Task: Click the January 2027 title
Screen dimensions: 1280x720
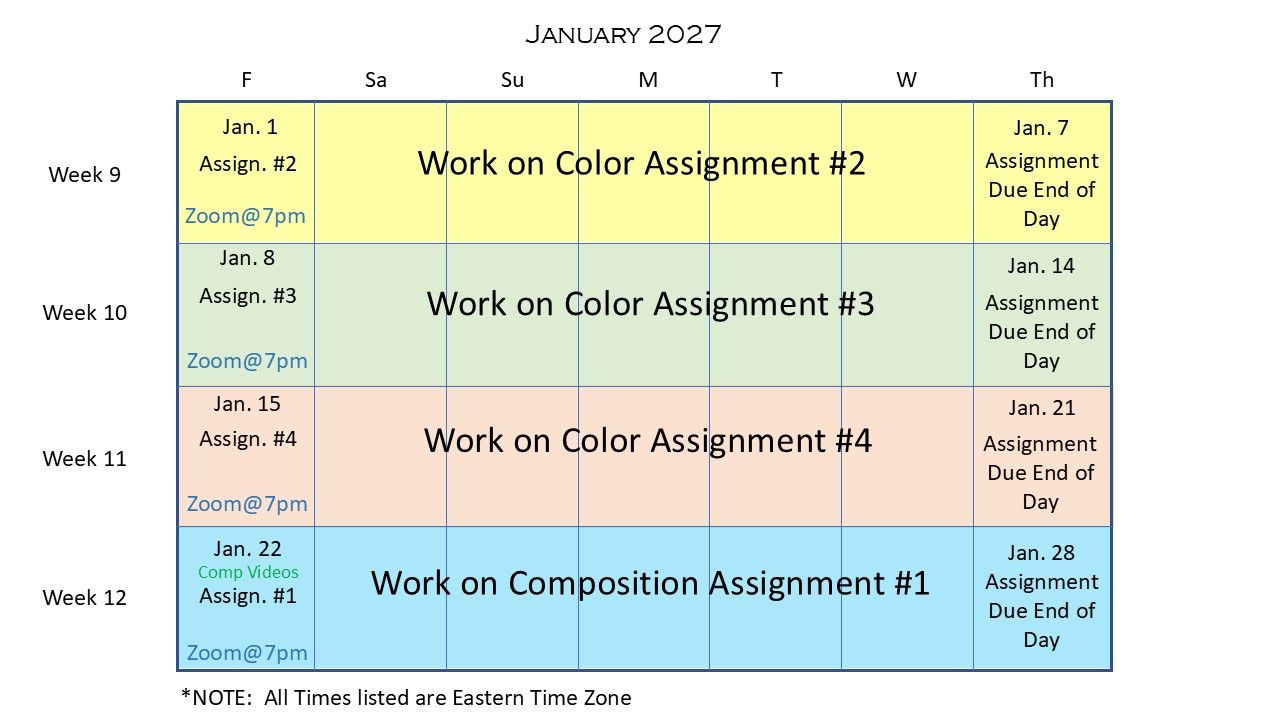Action: [x=623, y=34]
